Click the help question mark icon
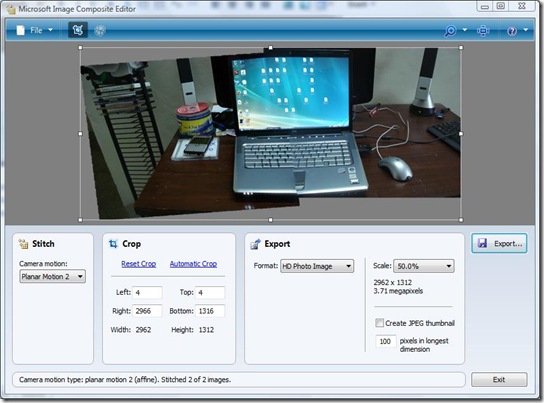Viewport: 544px width, 403px height. click(512, 31)
